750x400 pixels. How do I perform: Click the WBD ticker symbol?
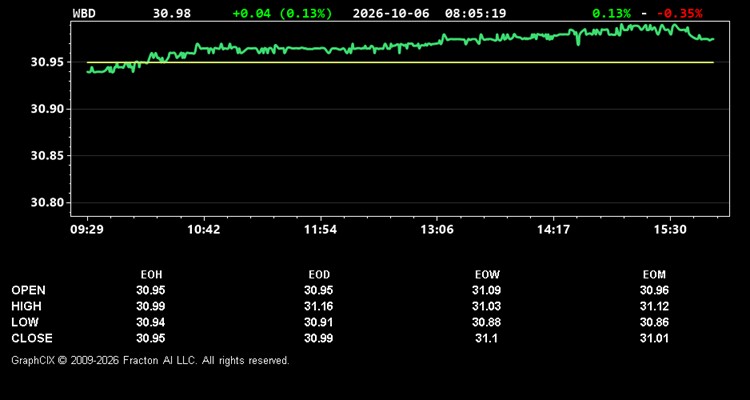coord(84,13)
